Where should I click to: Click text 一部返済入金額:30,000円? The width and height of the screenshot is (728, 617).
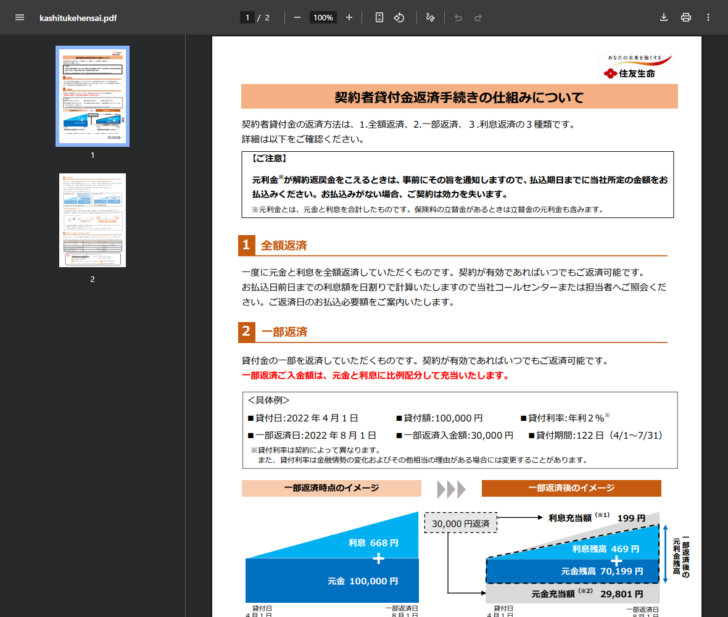click(x=455, y=435)
